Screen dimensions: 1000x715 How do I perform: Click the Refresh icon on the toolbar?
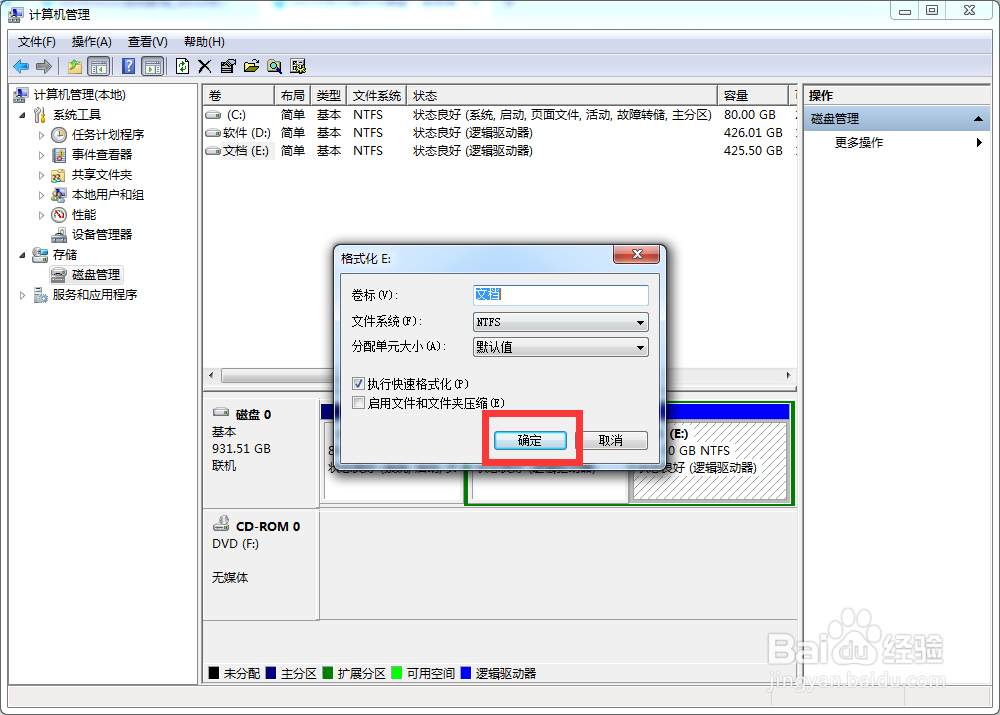(x=181, y=66)
